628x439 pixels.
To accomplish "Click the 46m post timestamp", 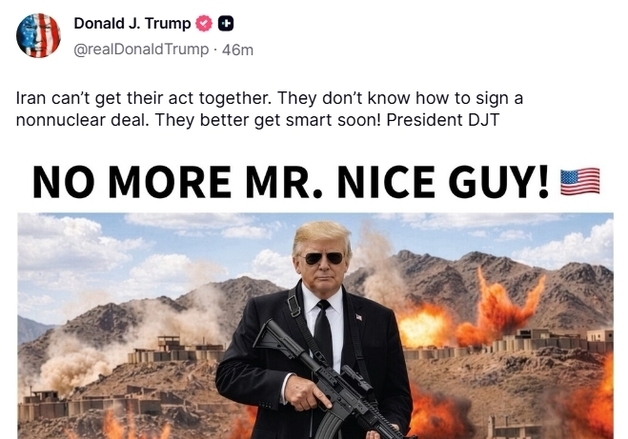I will tap(238, 50).
